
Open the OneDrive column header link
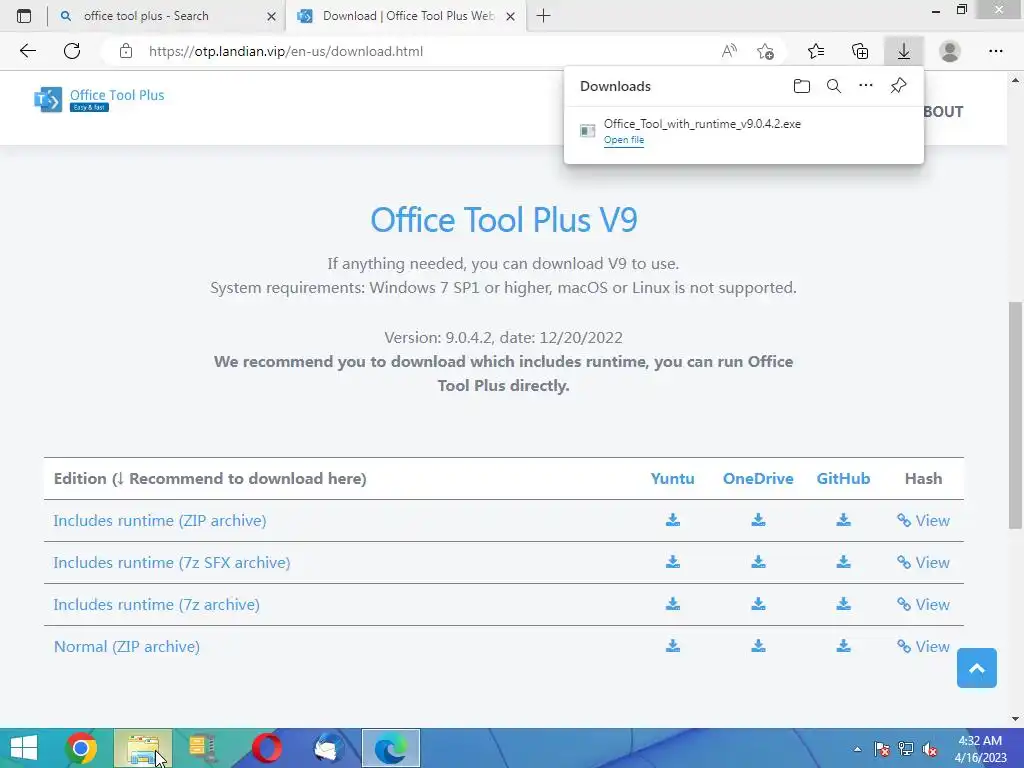click(x=758, y=479)
